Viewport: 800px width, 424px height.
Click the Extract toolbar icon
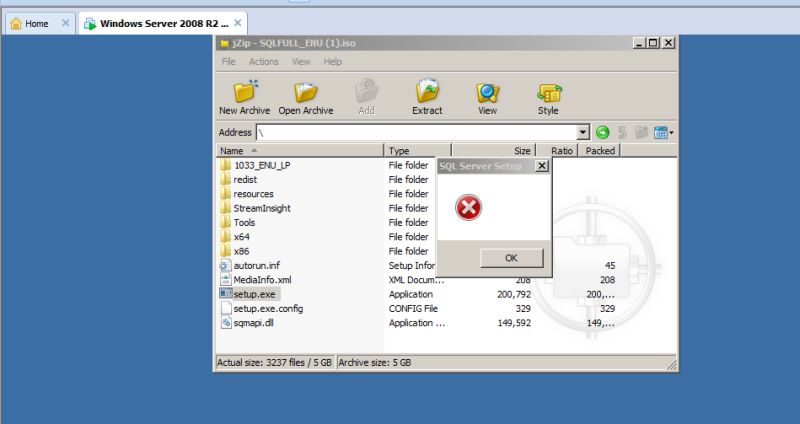pyautogui.click(x=427, y=92)
